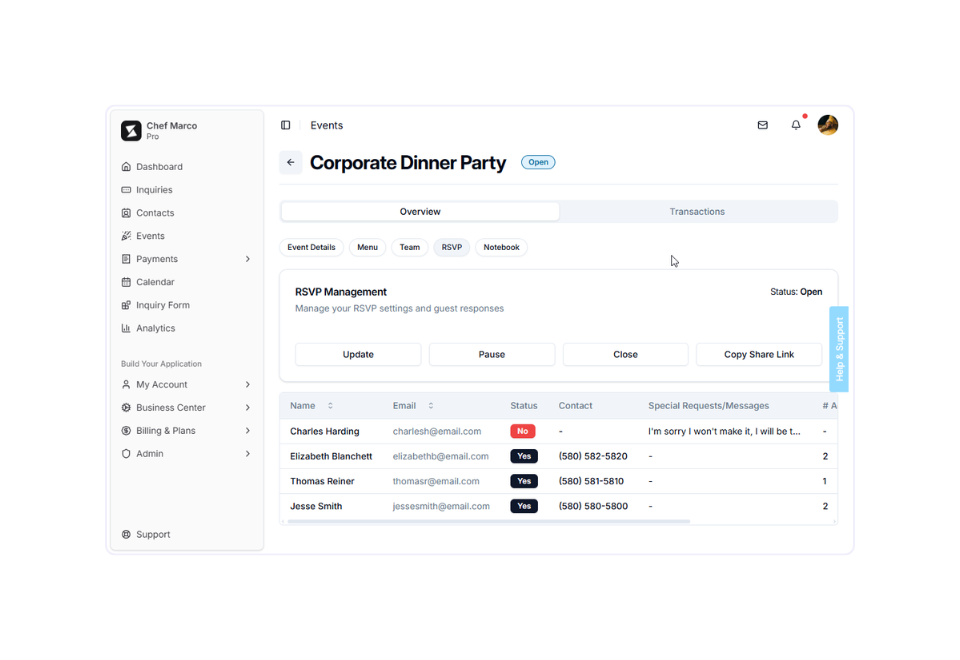960x660 pixels.
Task: Click the user profile avatar
Action: click(x=828, y=125)
